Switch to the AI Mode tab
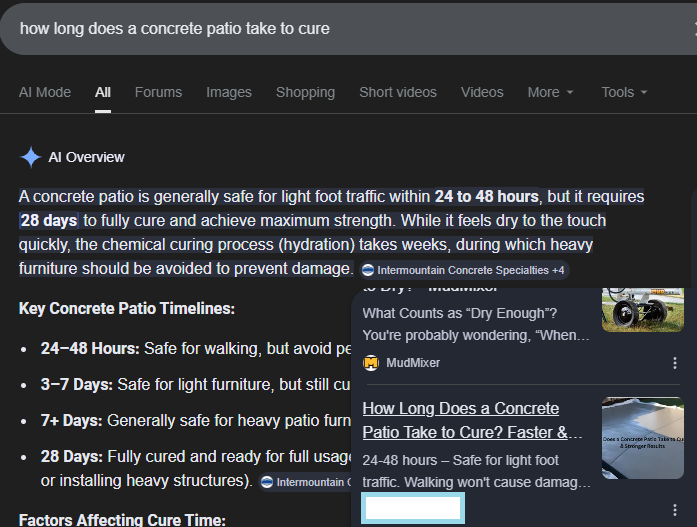The width and height of the screenshot is (697, 527). click(45, 92)
